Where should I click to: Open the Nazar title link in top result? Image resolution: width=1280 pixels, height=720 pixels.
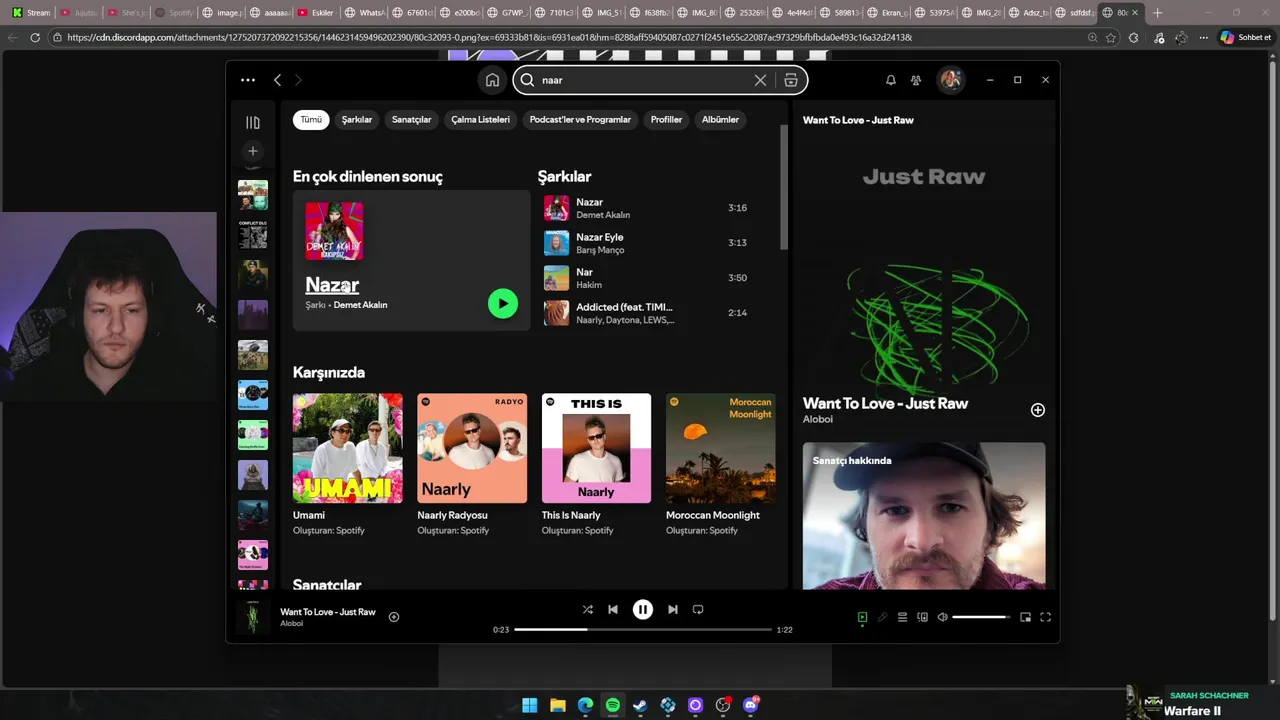[x=332, y=285]
